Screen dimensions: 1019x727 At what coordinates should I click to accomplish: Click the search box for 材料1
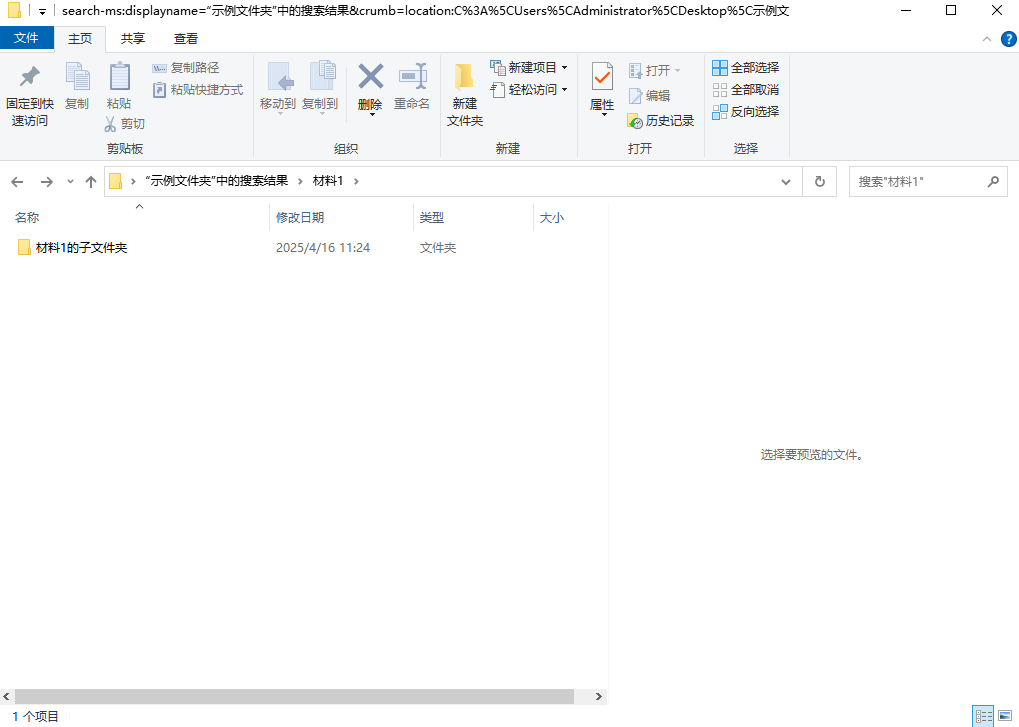coord(918,181)
